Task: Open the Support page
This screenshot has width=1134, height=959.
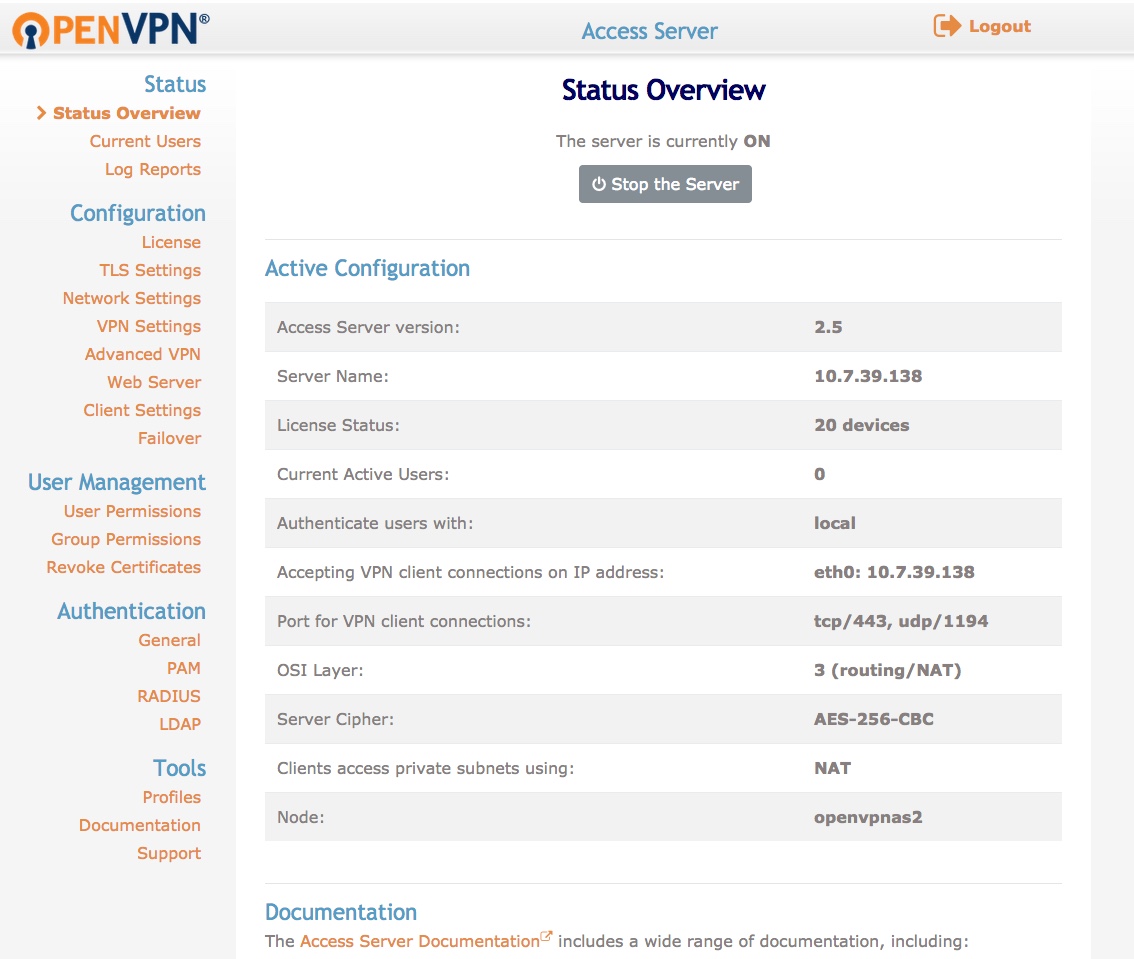Action: 169,853
